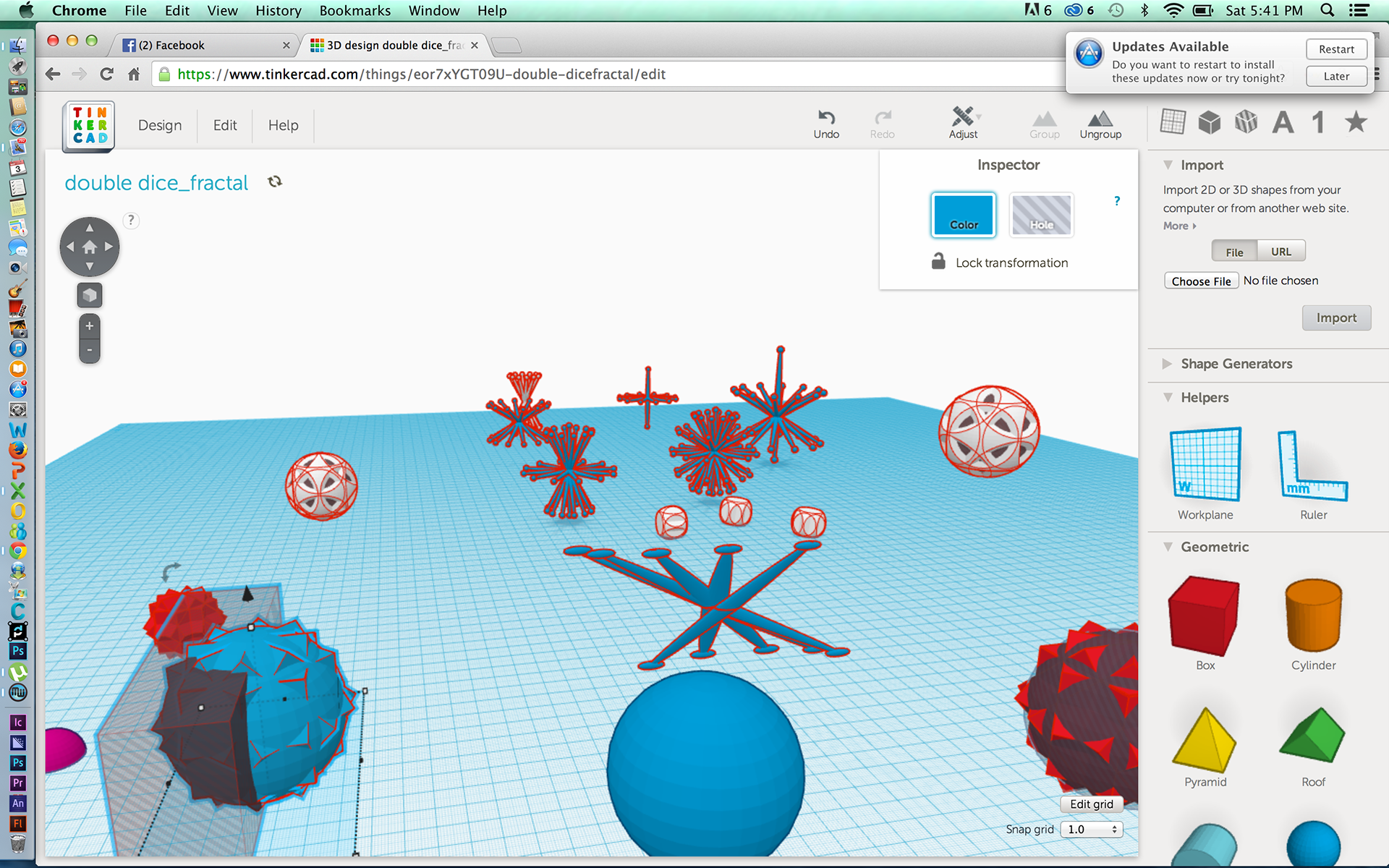Viewport: 1389px width, 868px height.
Task: Click Restart in Updates notification
Action: click(x=1336, y=49)
